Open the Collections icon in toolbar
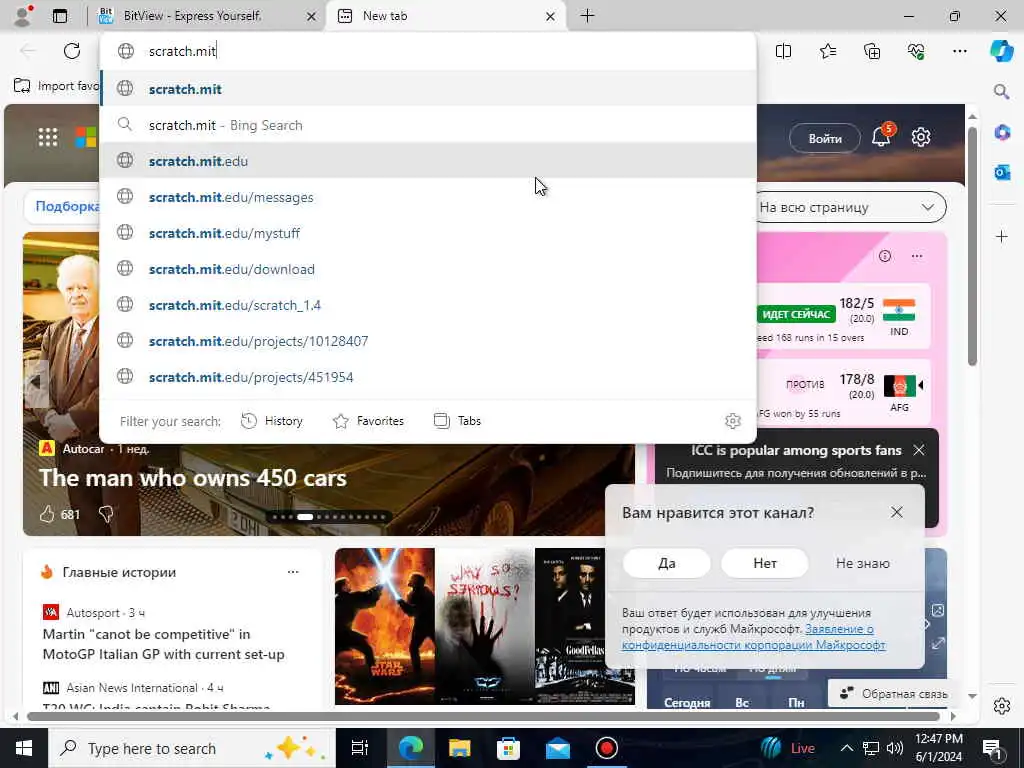The image size is (1024, 768). point(872,51)
